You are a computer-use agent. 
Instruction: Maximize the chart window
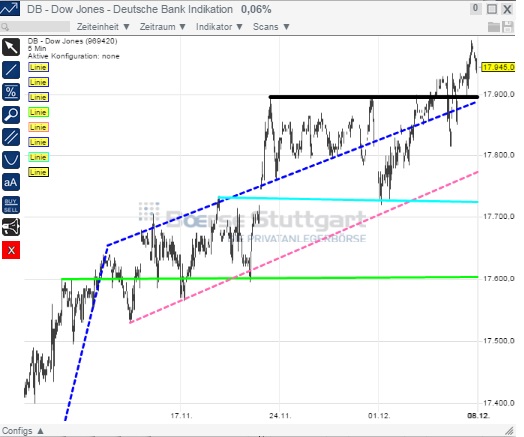[x=492, y=9]
